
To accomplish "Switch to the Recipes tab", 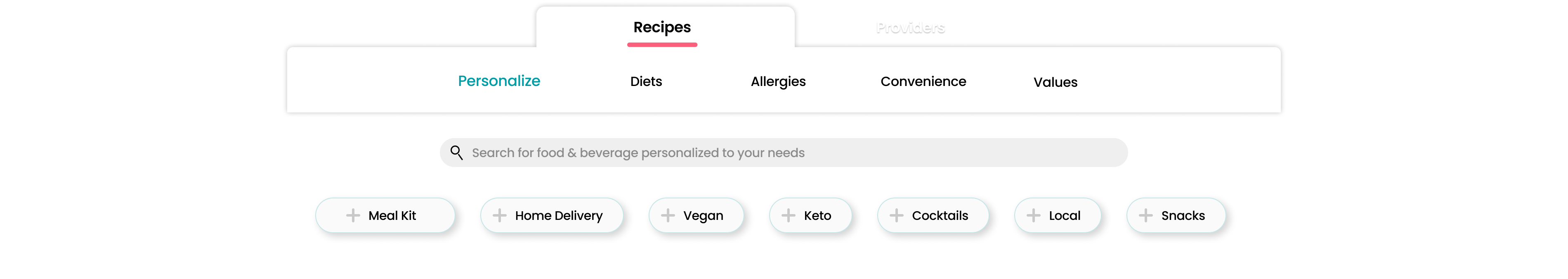I will (x=661, y=27).
